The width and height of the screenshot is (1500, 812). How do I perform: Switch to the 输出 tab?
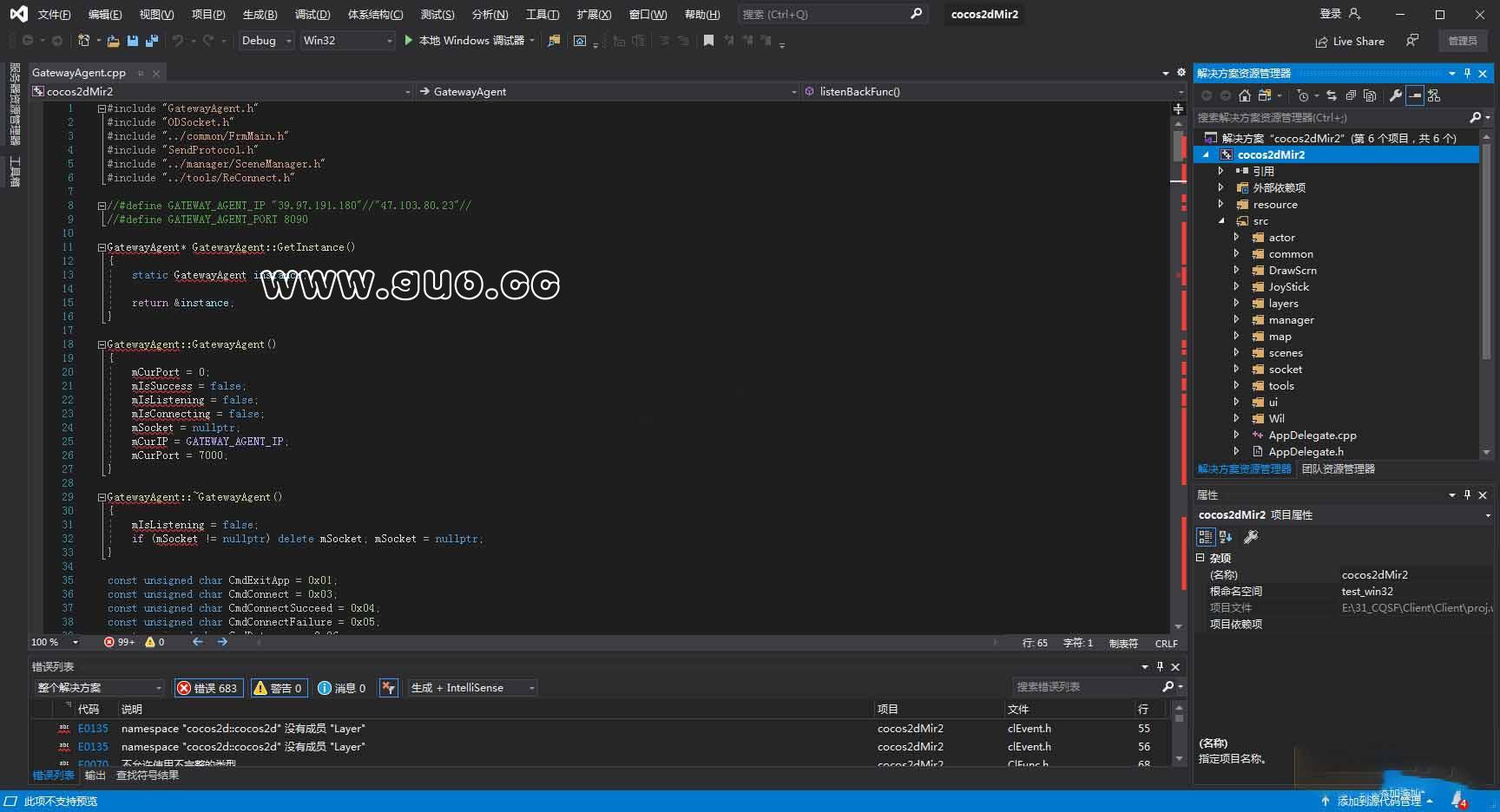(95, 776)
